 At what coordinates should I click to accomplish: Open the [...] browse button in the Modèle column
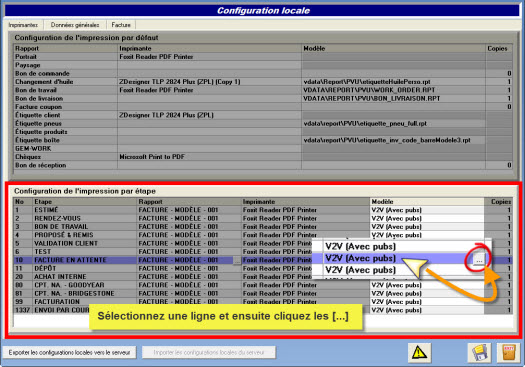[479, 260]
